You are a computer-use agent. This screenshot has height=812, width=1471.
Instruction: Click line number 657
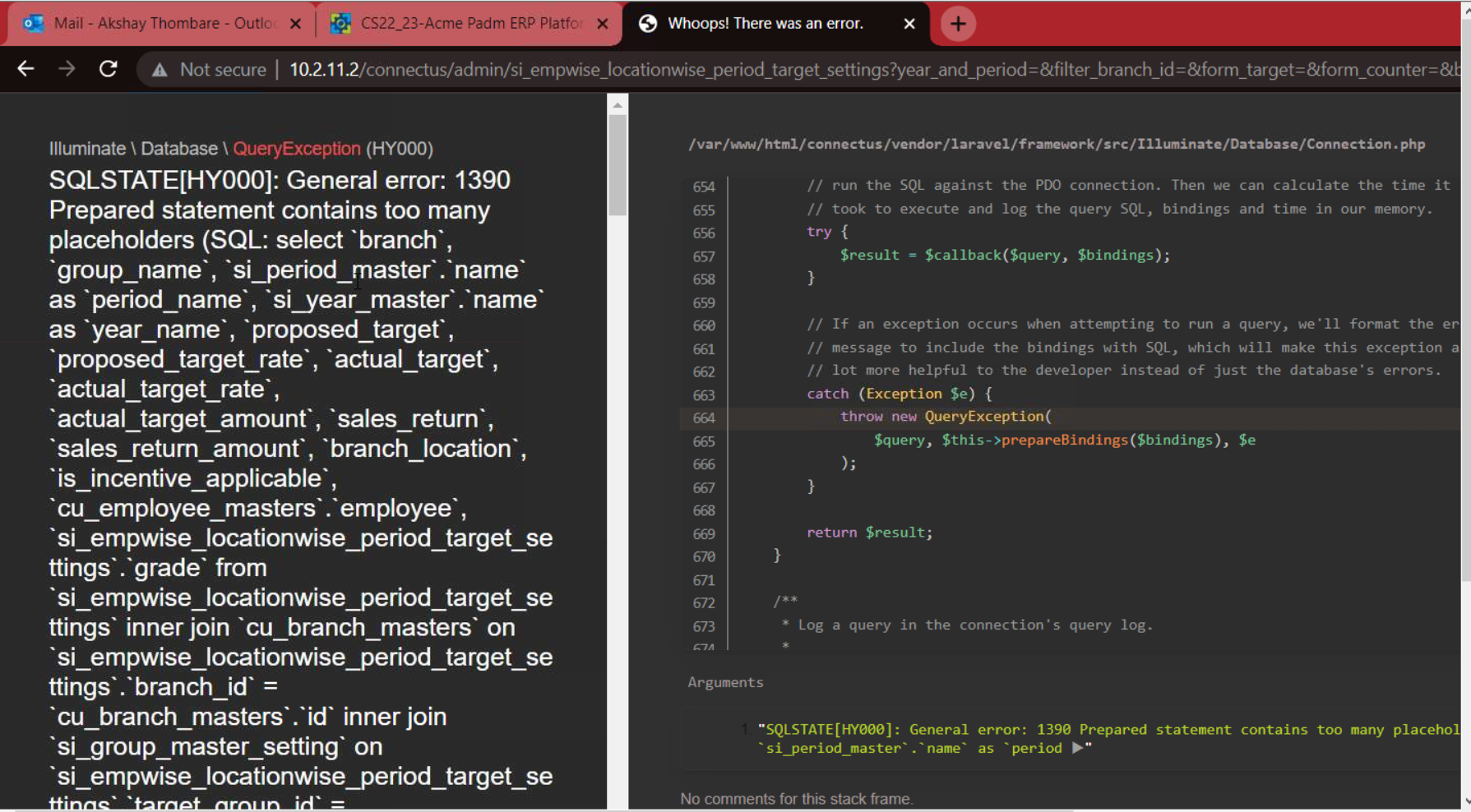[704, 256]
